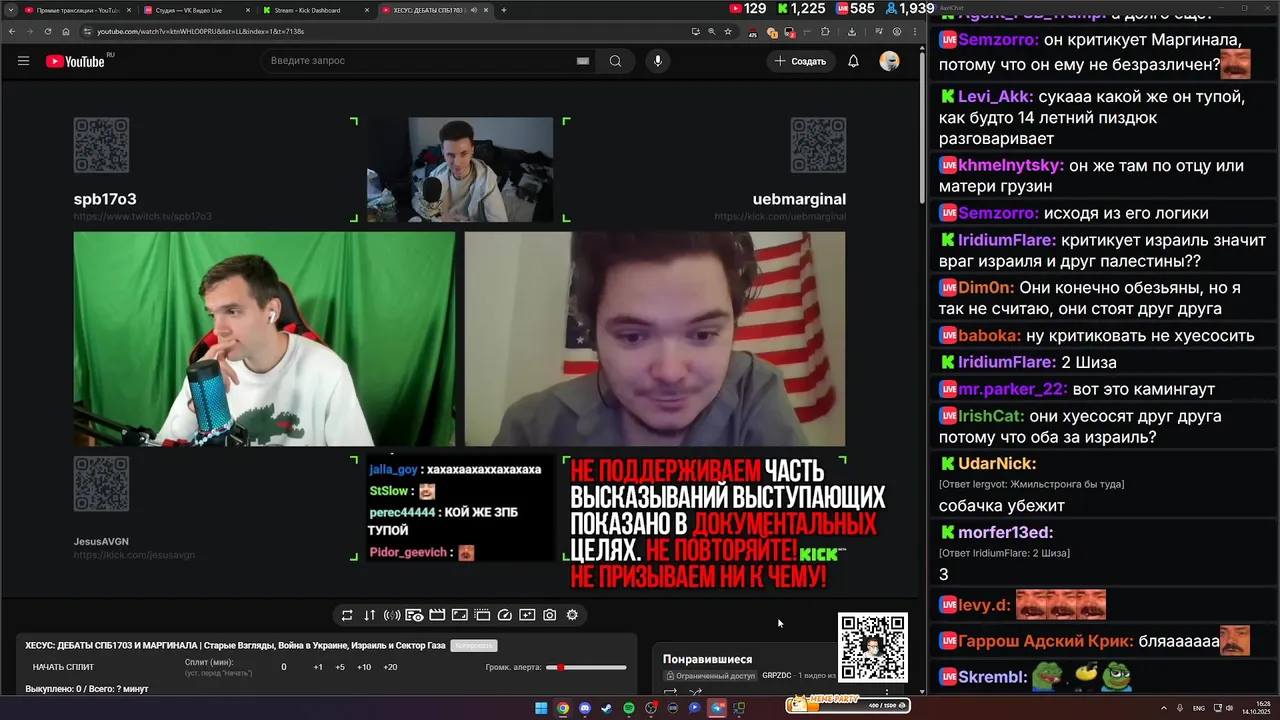Click the +1 split minutes button
The height and width of the screenshot is (720, 1280).
click(318, 667)
